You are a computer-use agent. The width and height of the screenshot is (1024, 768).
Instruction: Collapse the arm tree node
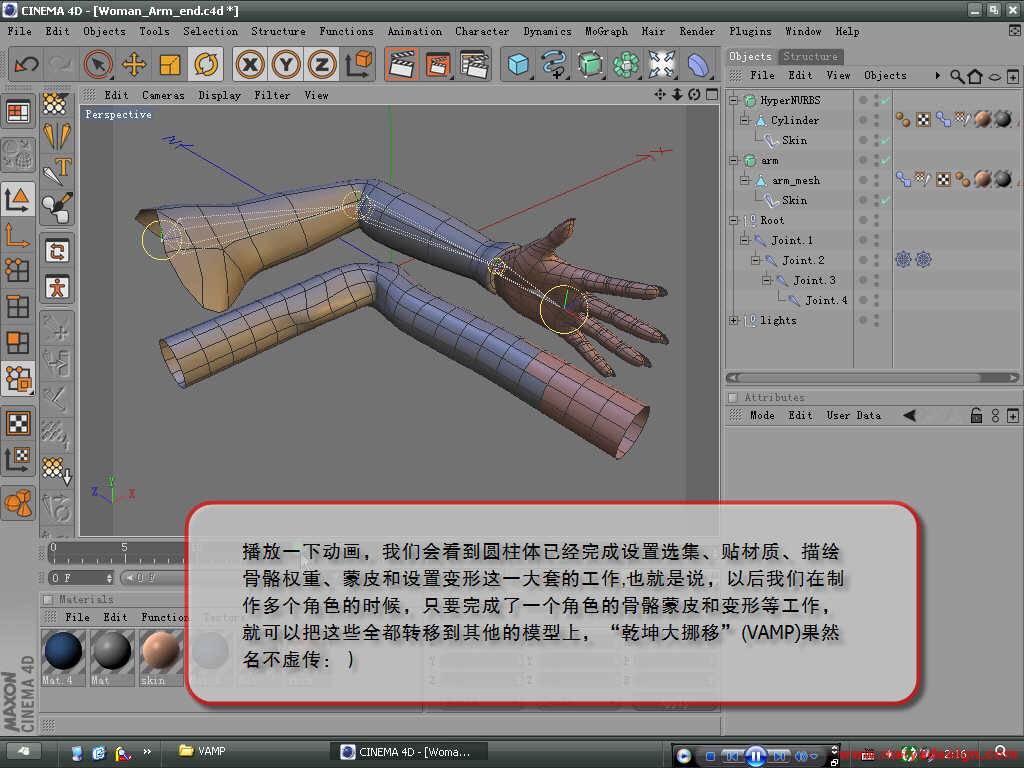tap(734, 160)
